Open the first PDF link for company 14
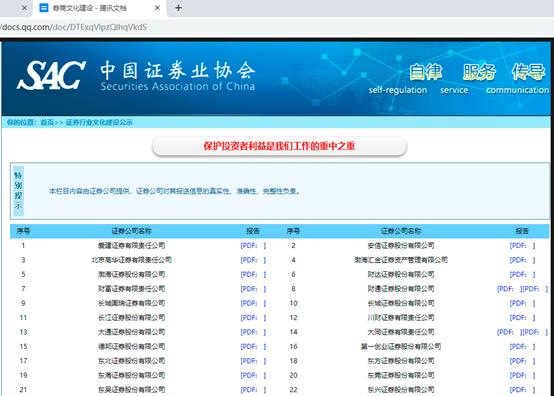Viewport: 554px width, 396px height. pyautogui.click(x=509, y=332)
